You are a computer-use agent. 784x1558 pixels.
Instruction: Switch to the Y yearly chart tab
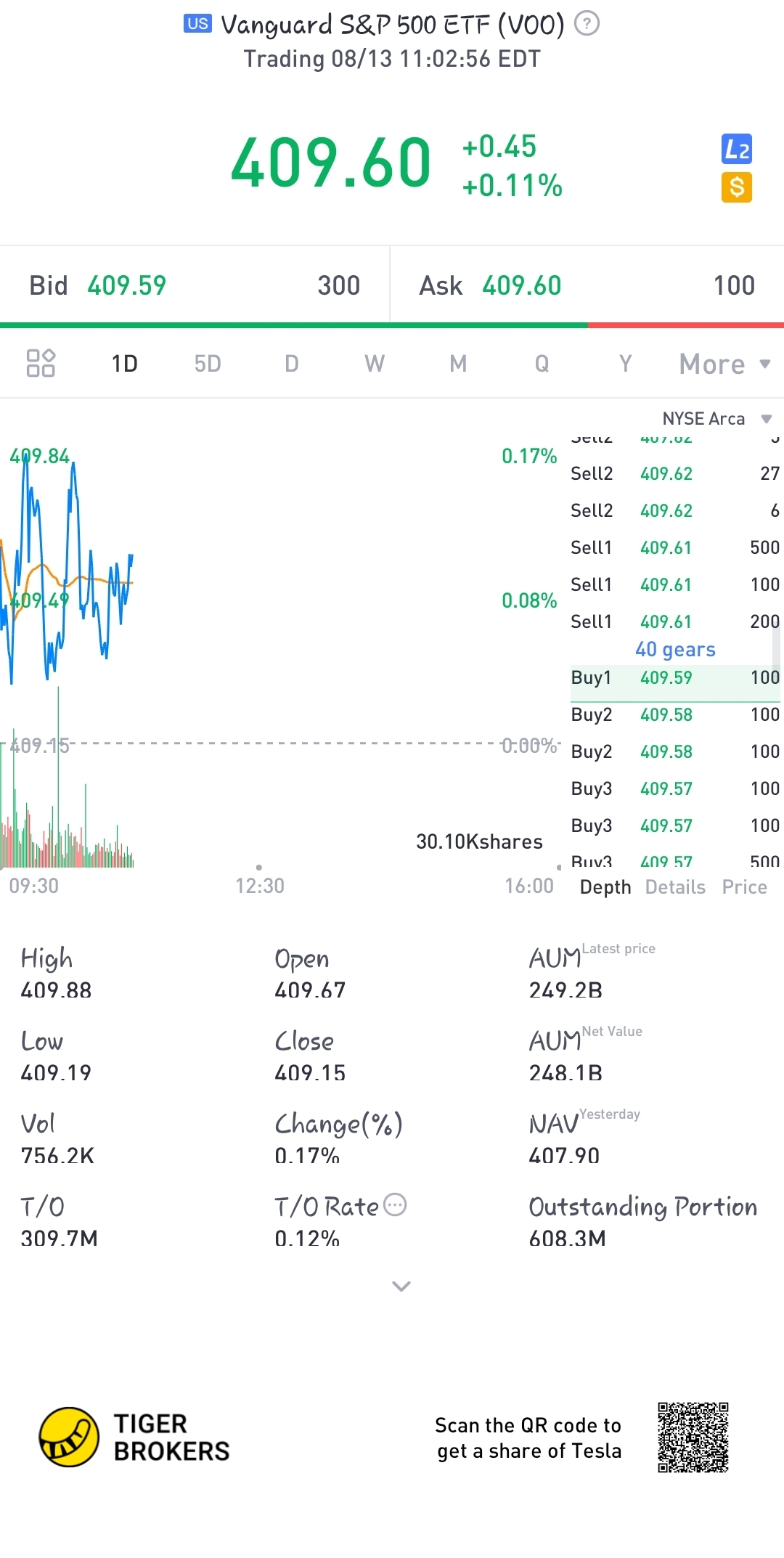(x=626, y=364)
